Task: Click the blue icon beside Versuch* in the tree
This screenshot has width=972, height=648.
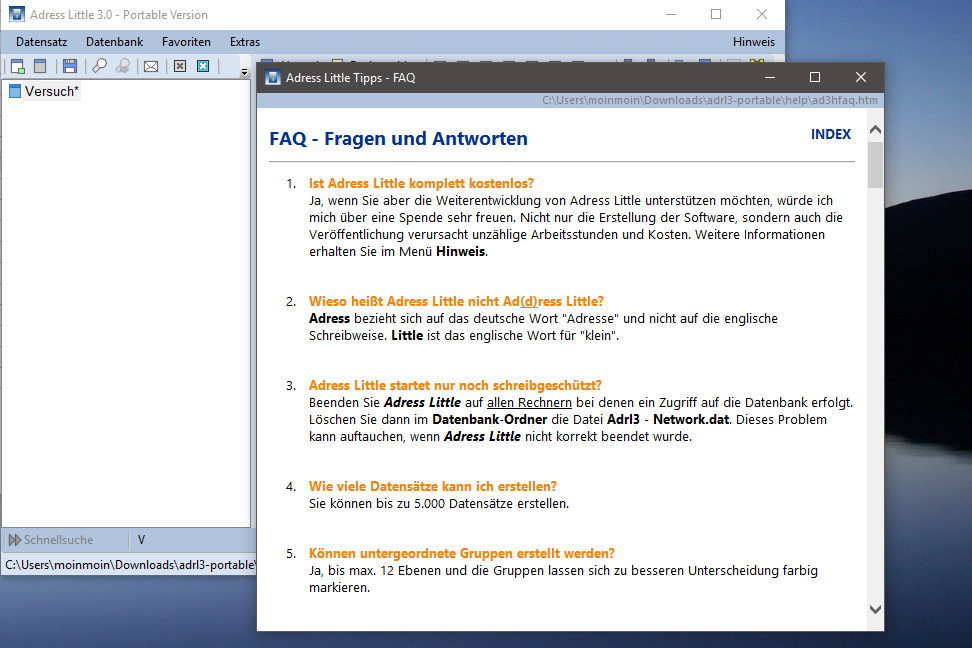Action: pyautogui.click(x=15, y=92)
